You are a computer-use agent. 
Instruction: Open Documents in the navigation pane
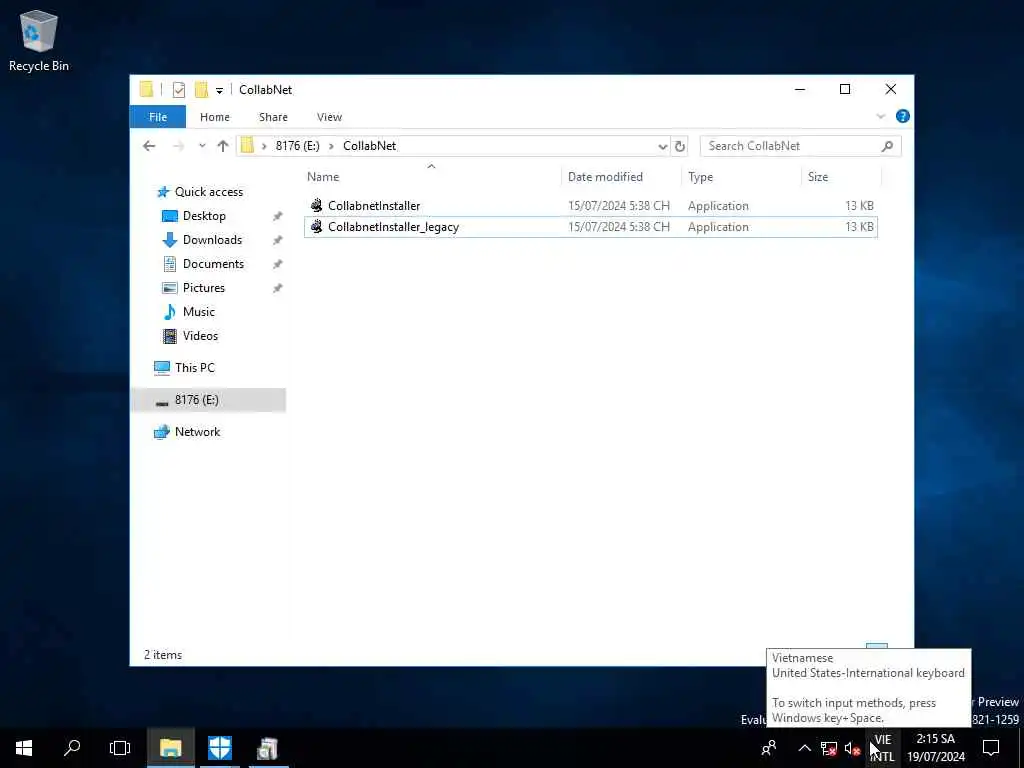[x=213, y=264]
